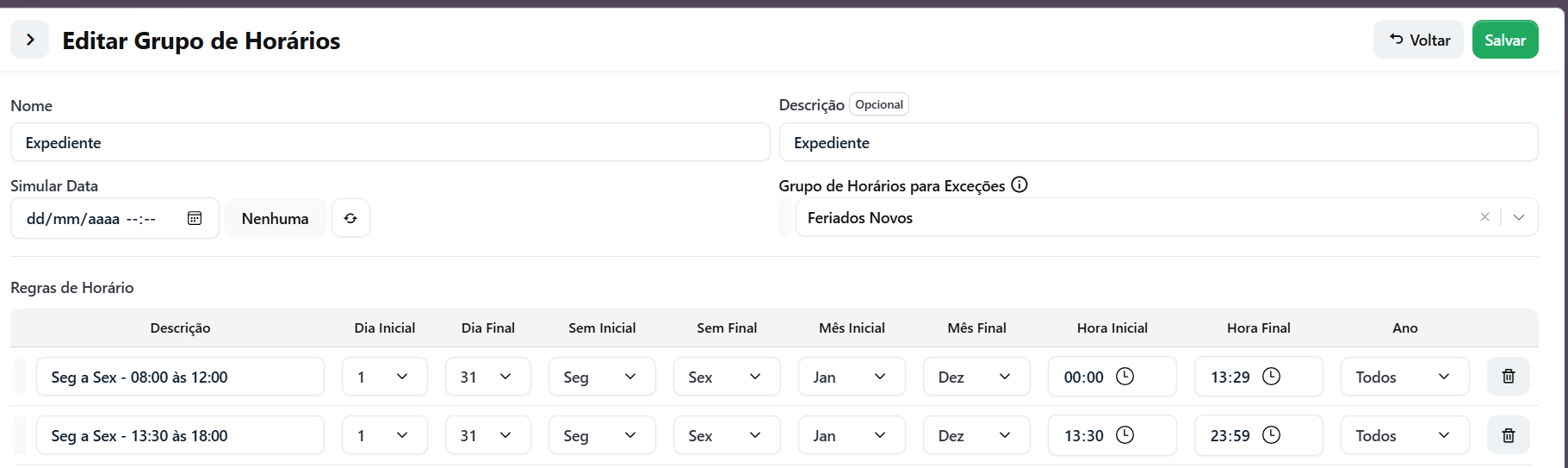This screenshot has height=468, width=1568.
Task: Open Sem Final dropdown in 13:30 às 18:00 row
Action: [727, 435]
